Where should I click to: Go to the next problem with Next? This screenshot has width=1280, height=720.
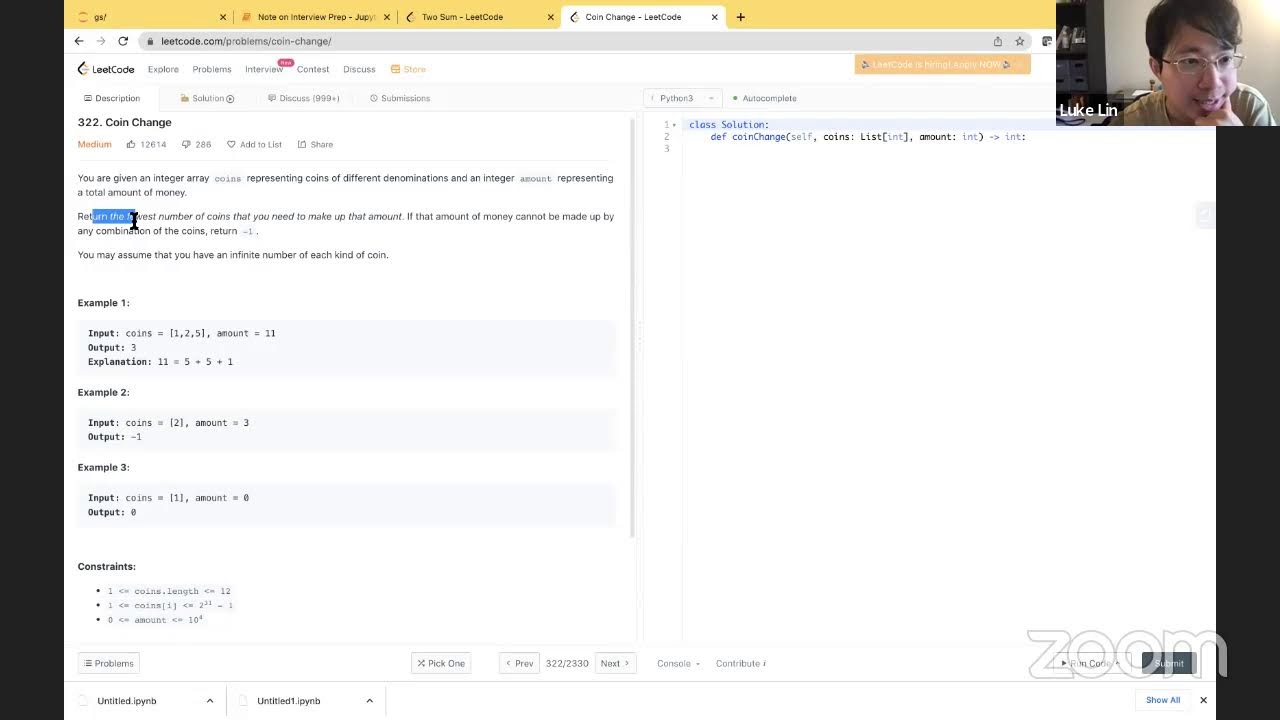615,663
